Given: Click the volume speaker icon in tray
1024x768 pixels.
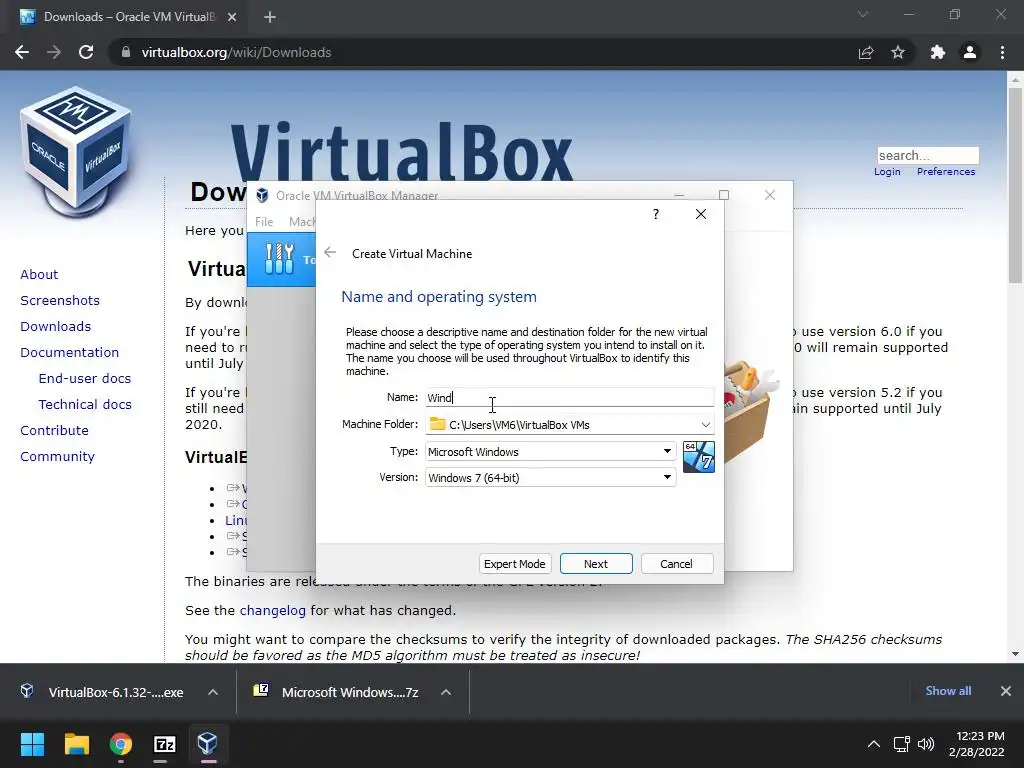Looking at the screenshot, I should pyautogui.click(x=926, y=744).
